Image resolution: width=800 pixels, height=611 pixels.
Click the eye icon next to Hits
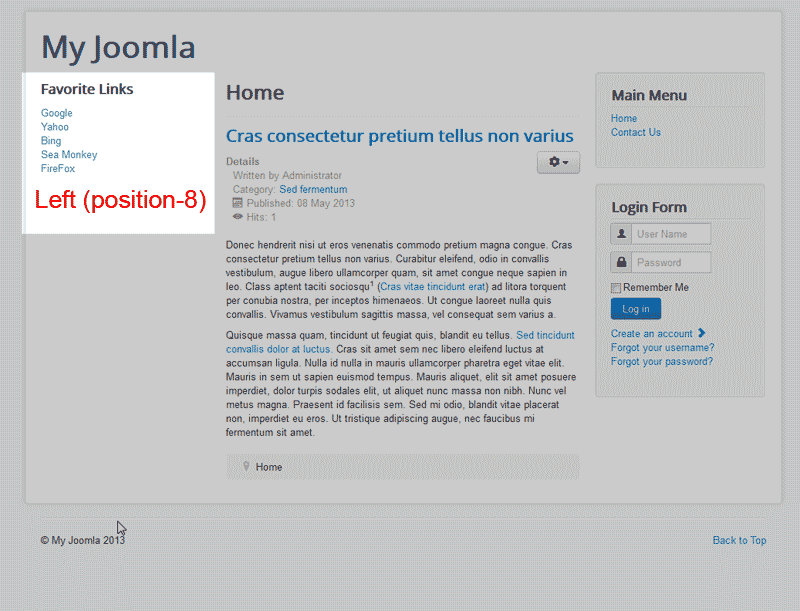point(237,216)
